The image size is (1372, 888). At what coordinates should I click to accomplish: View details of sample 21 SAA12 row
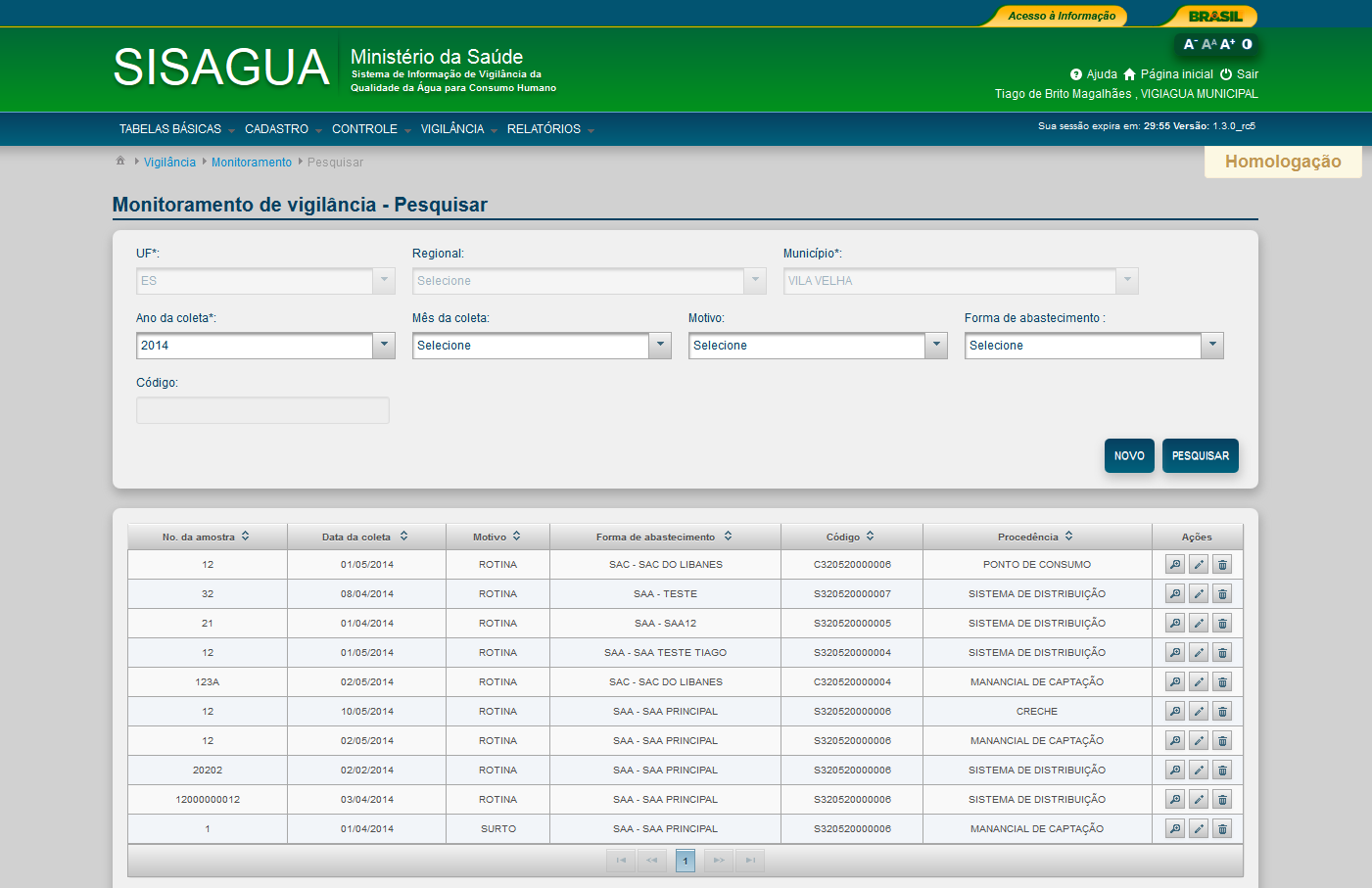(1175, 624)
